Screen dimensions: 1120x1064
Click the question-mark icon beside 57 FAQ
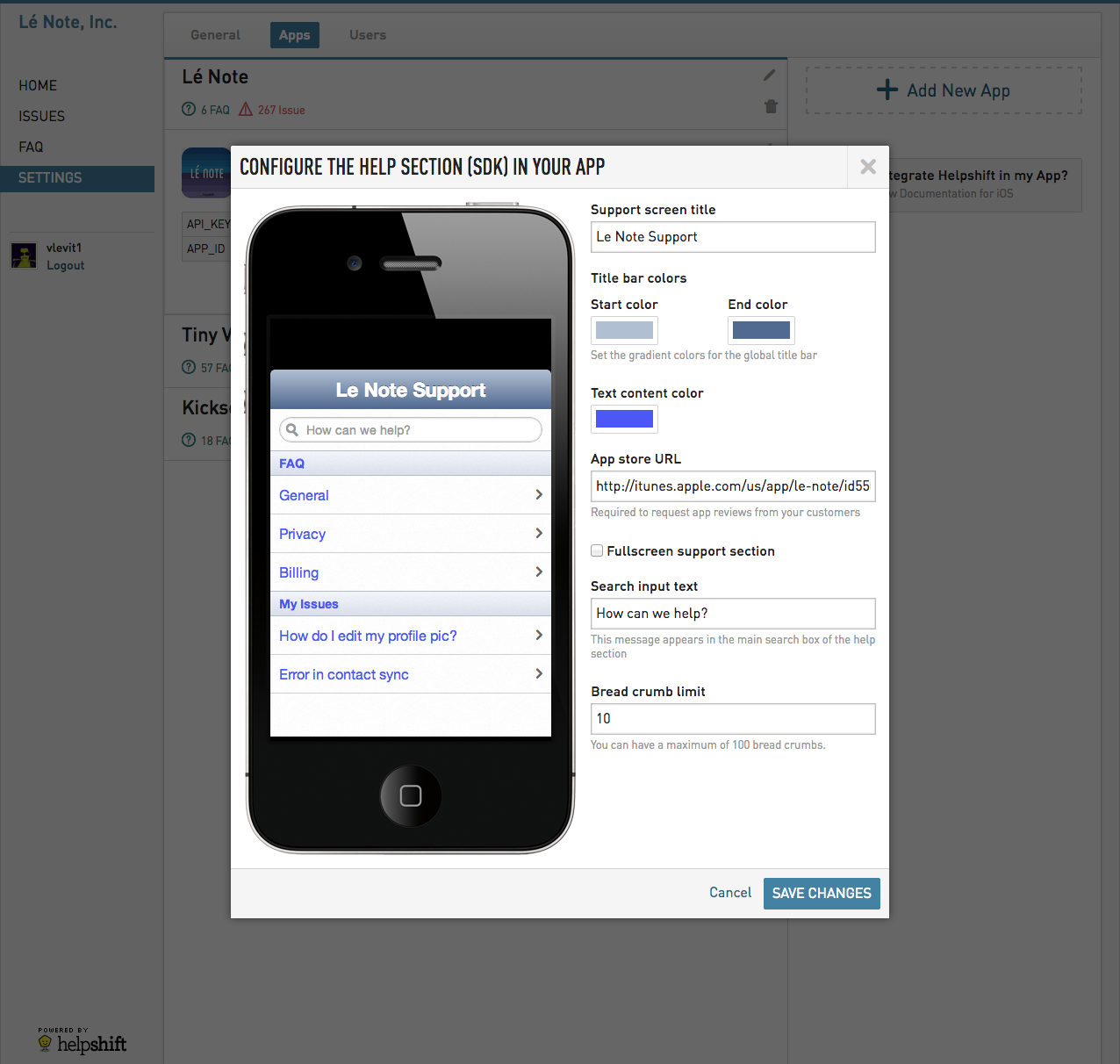(x=189, y=367)
